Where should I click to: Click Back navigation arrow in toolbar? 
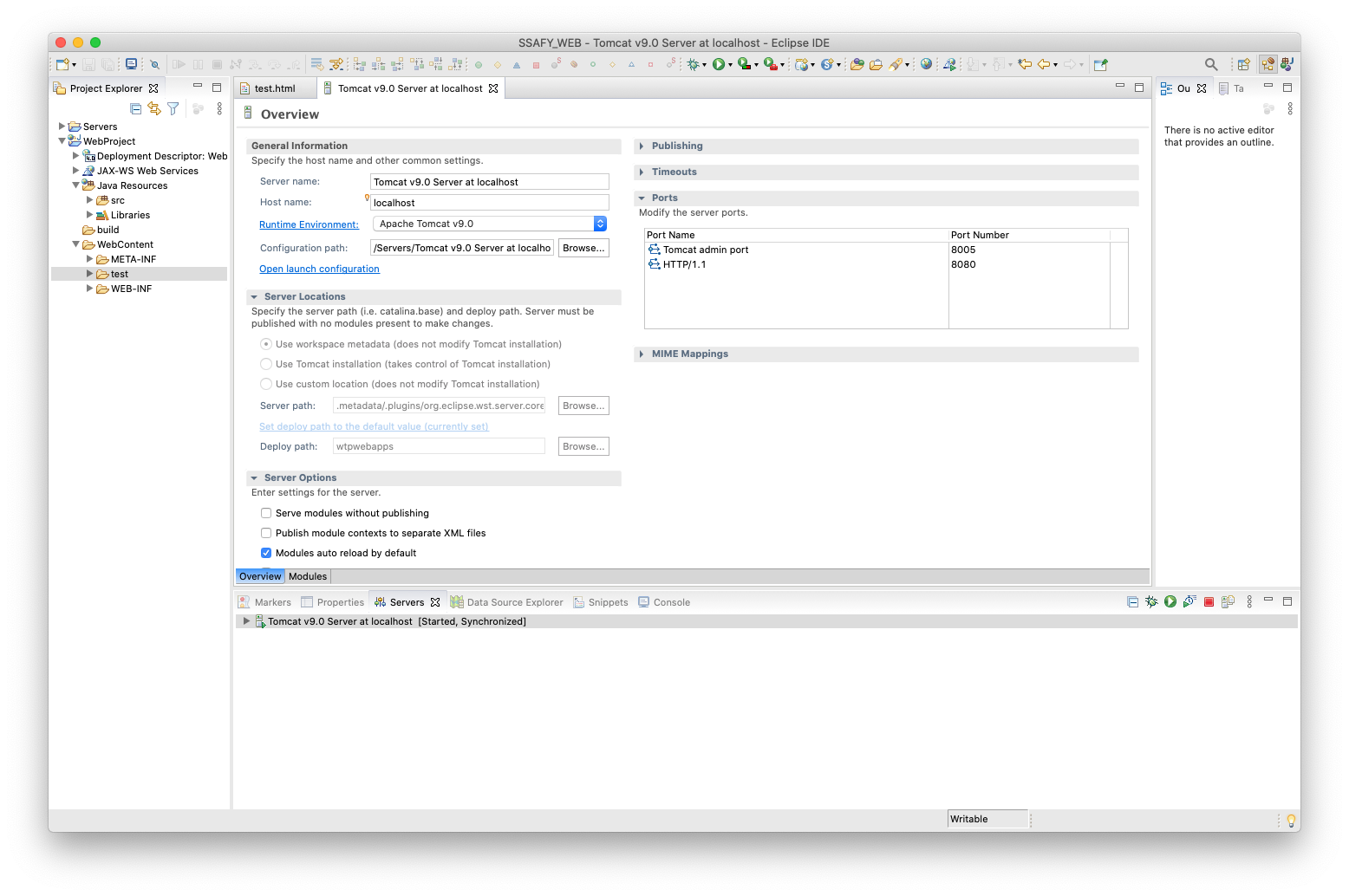click(1044, 64)
